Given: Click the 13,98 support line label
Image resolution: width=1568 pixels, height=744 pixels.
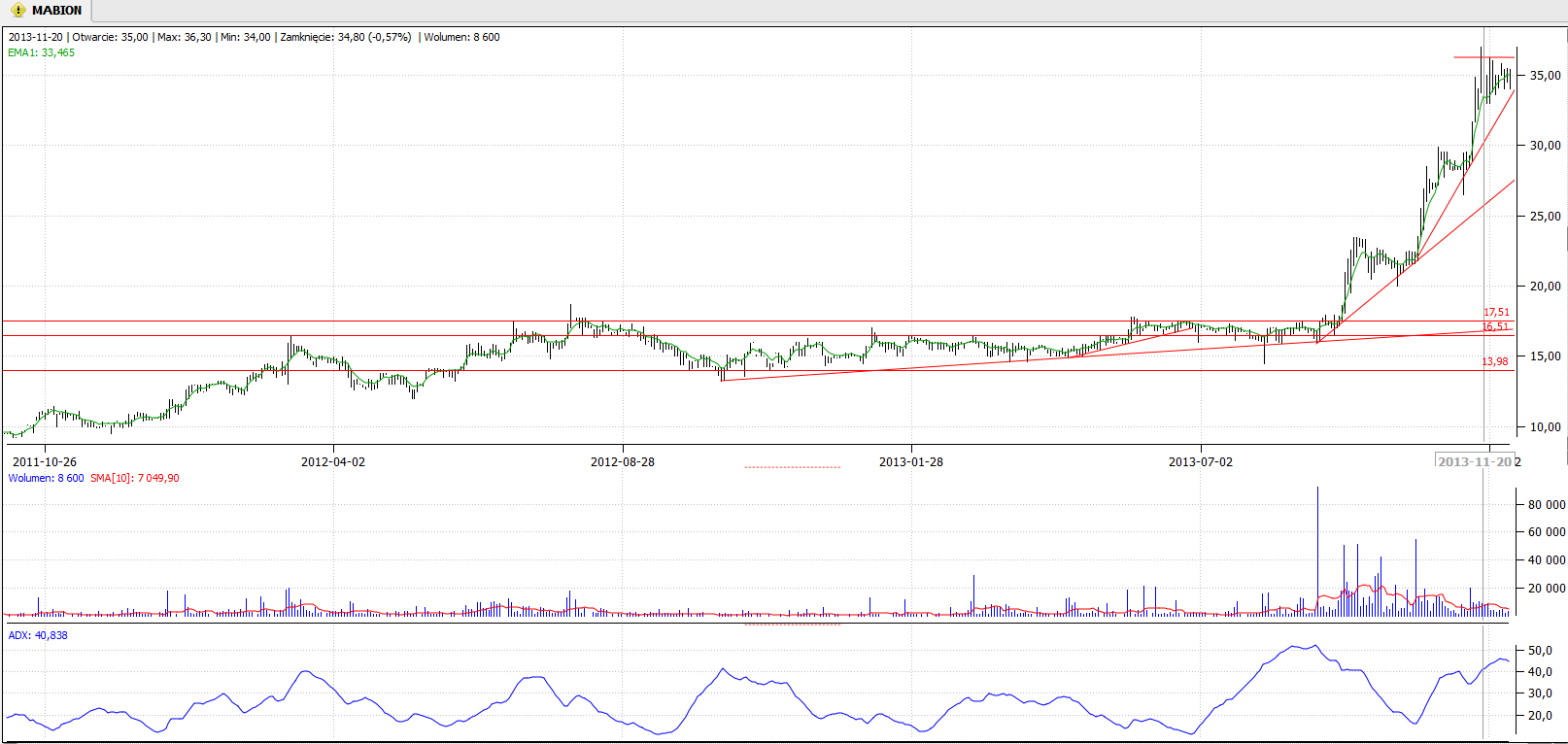Looking at the screenshot, I should (1495, 361).
